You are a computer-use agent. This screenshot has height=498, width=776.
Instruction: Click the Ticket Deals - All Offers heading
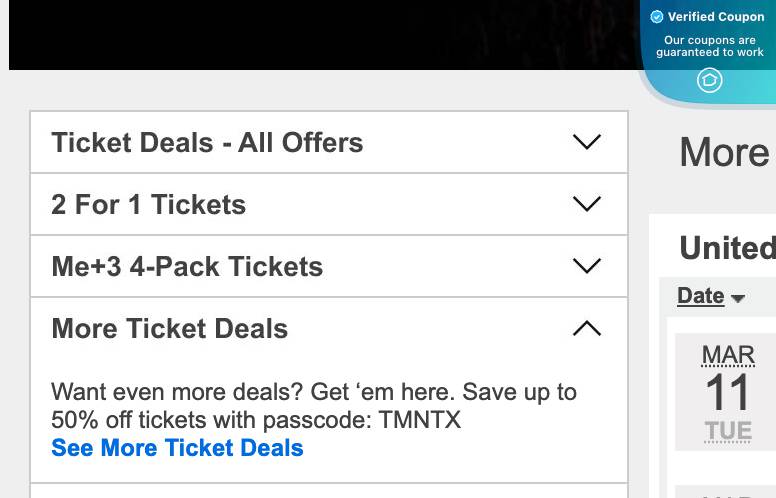207,142
